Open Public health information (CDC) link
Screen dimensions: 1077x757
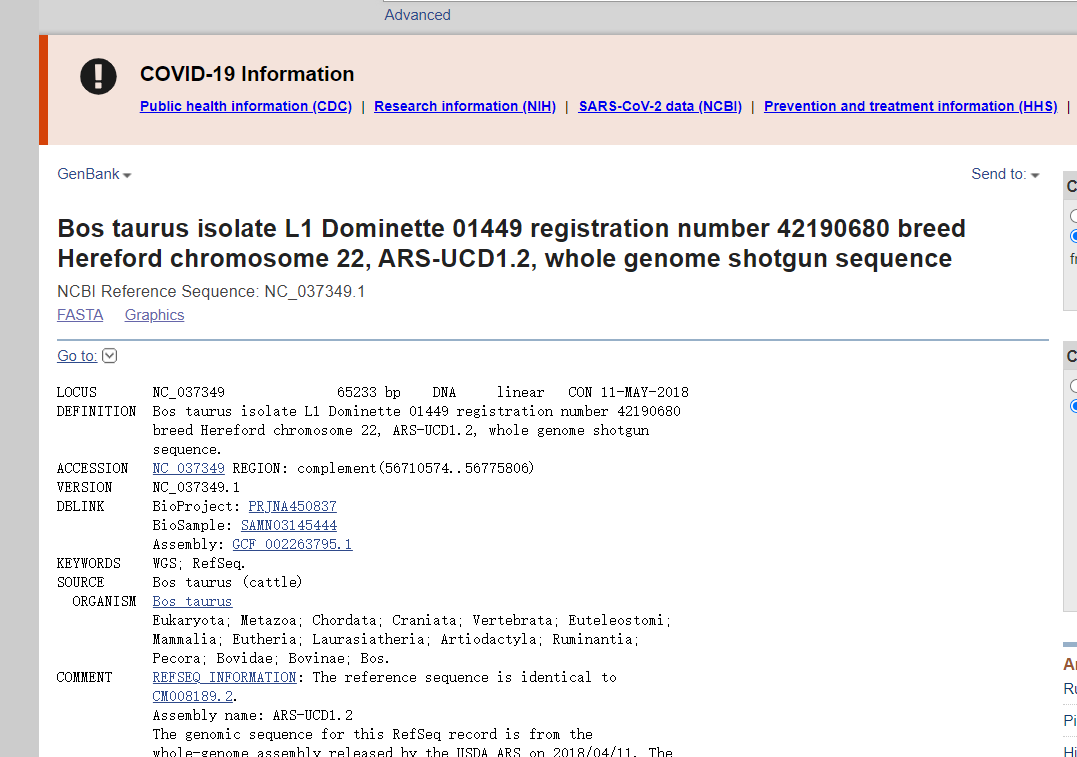pos(246,106)
